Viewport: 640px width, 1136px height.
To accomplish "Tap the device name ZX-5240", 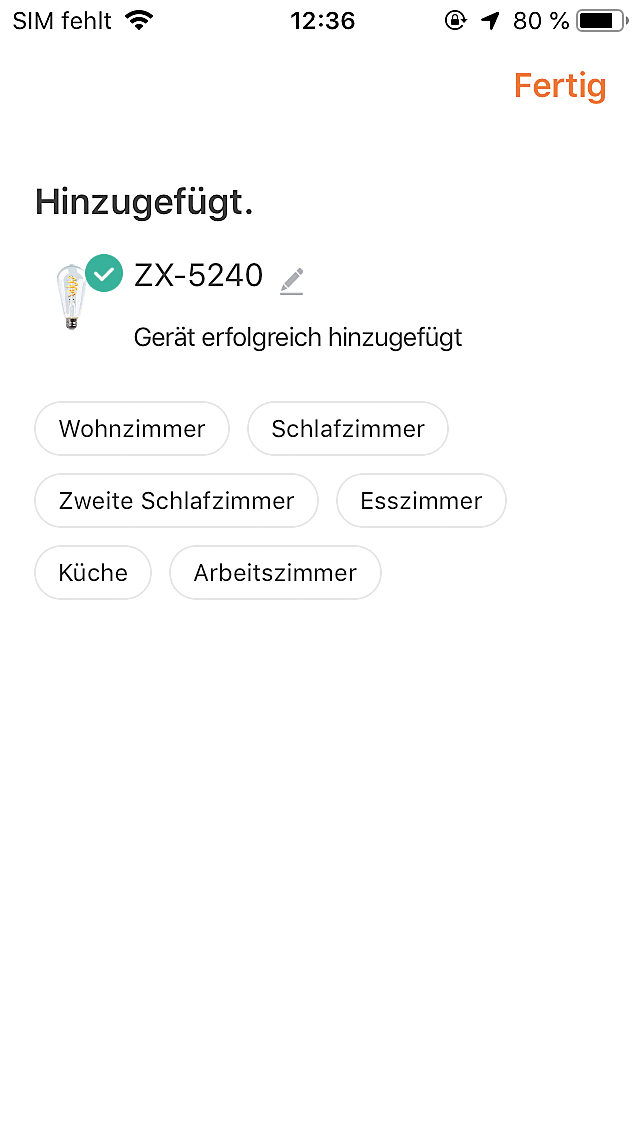I will point(198,275).
